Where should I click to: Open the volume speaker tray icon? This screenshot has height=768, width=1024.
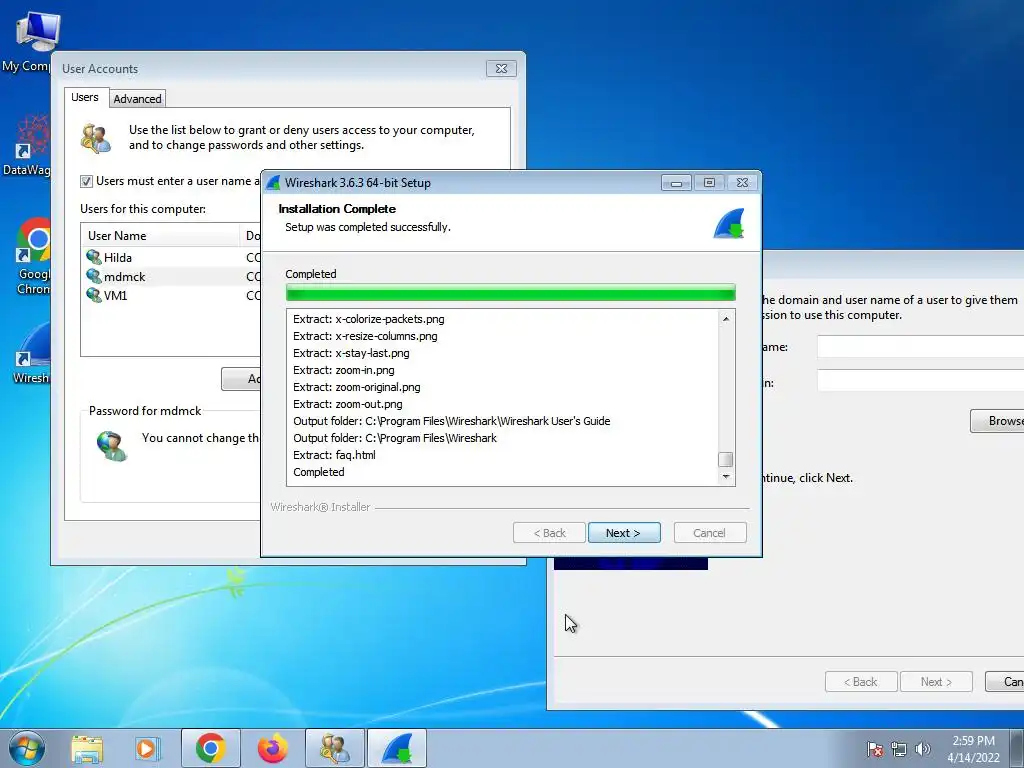click(x=923, y=749)
